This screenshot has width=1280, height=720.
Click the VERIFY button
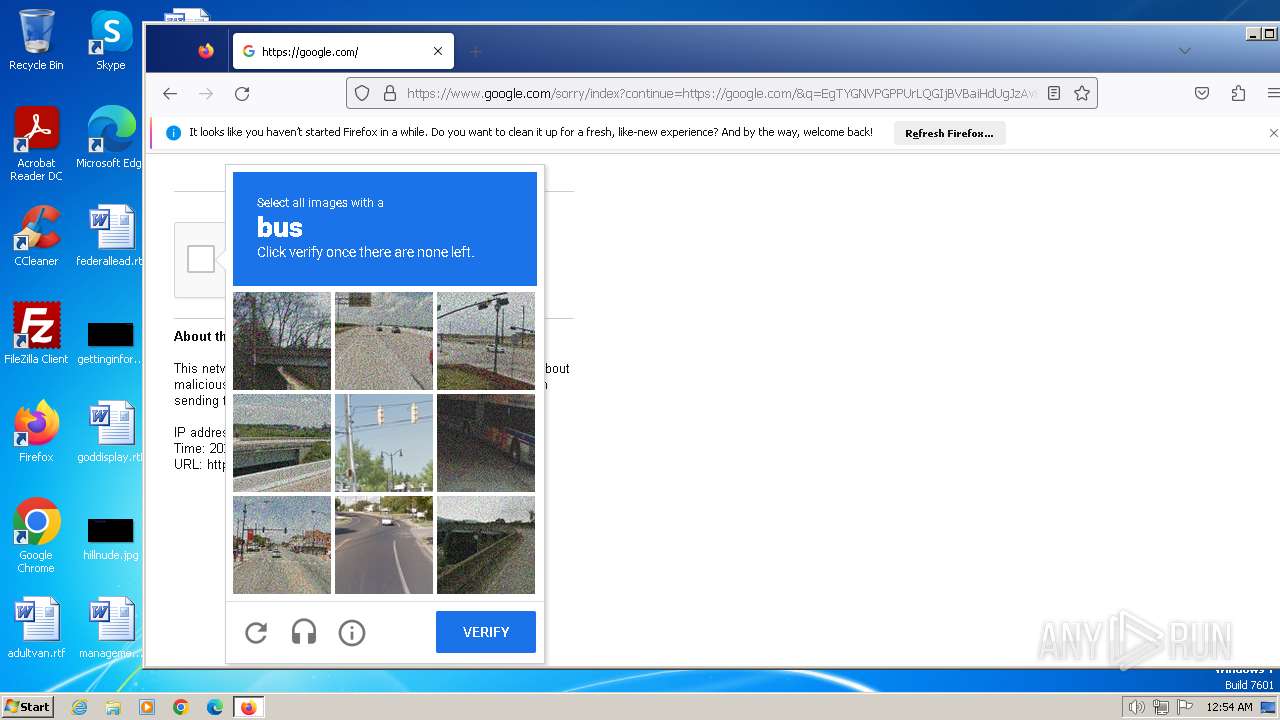coord(486,632)
